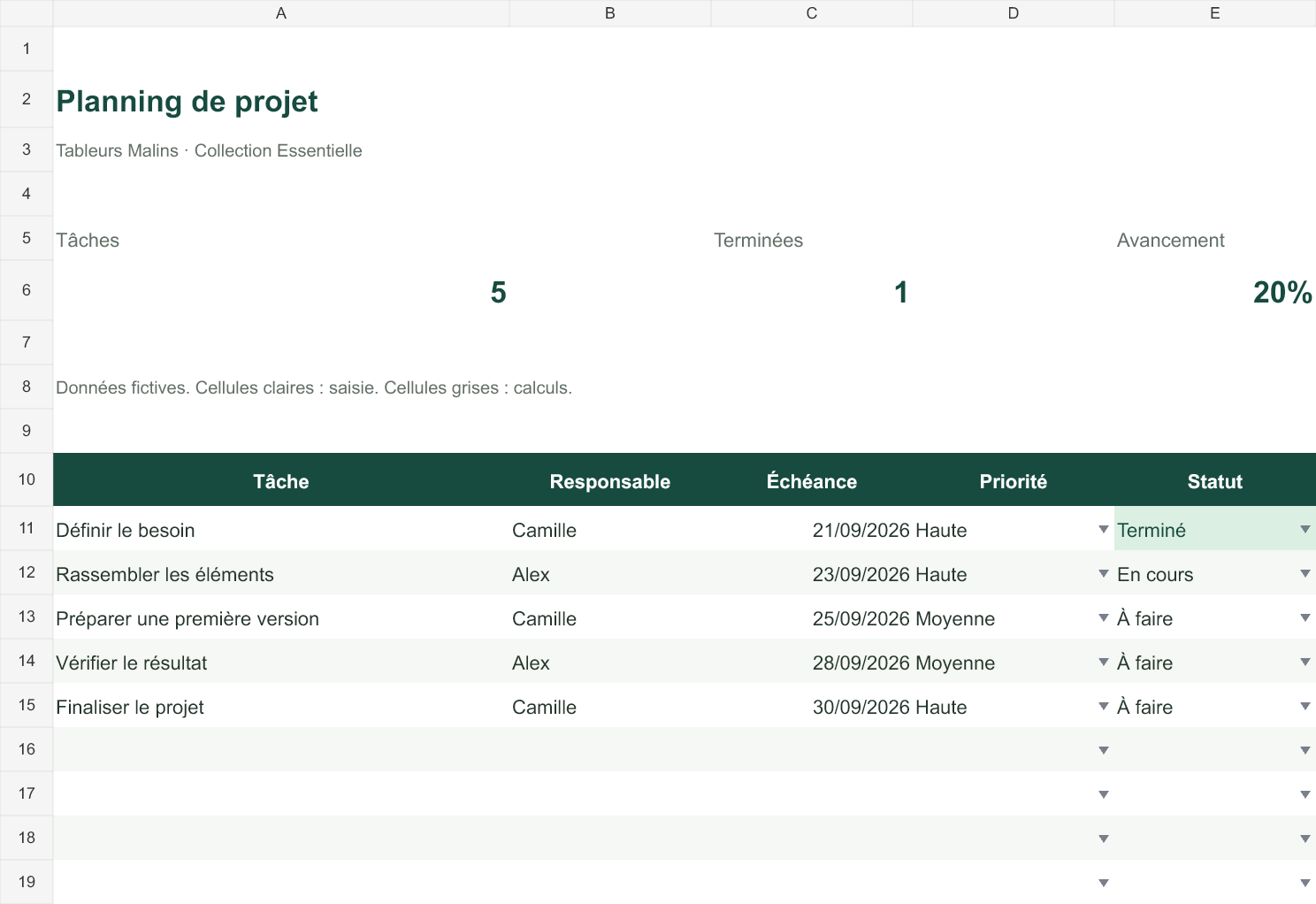1316x904 pixels.
Task: Select Moyenne priority in row 13
Action: click(955, 618)
